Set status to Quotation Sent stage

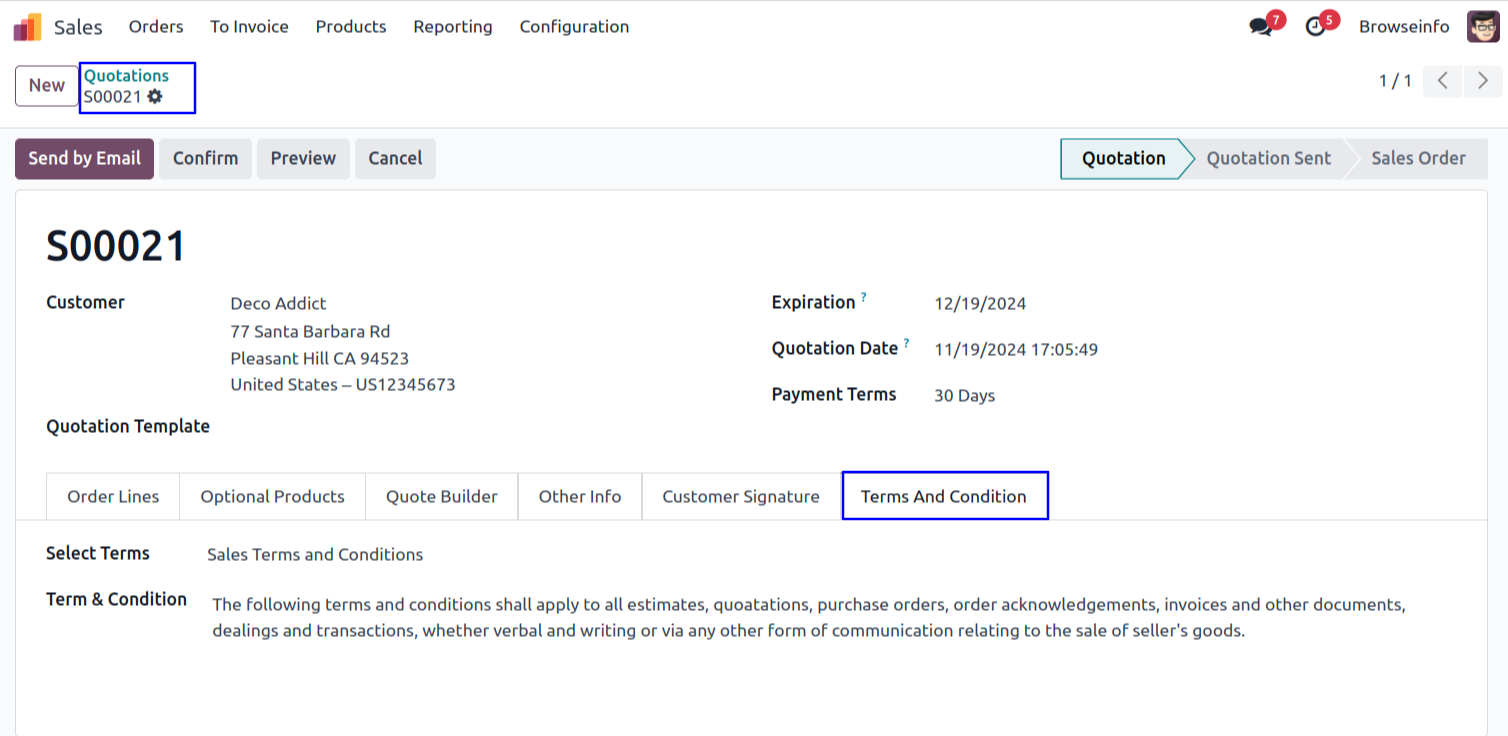(1268, 159)
